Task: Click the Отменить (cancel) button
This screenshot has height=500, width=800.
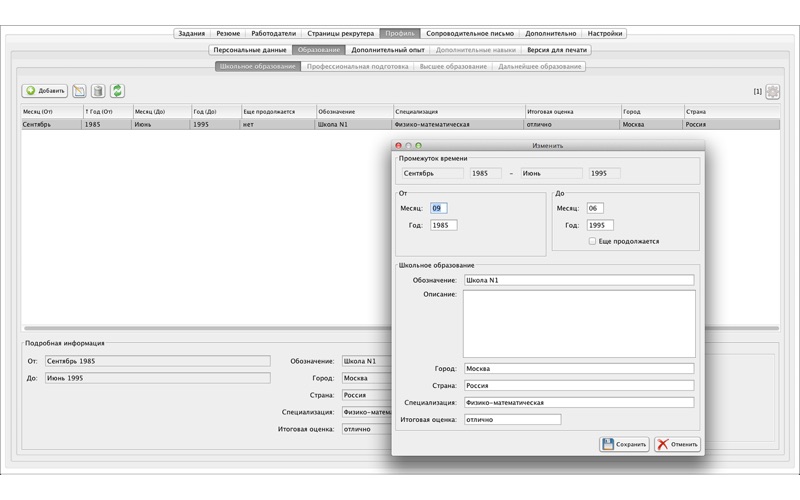Action: (x=678, y=444)
